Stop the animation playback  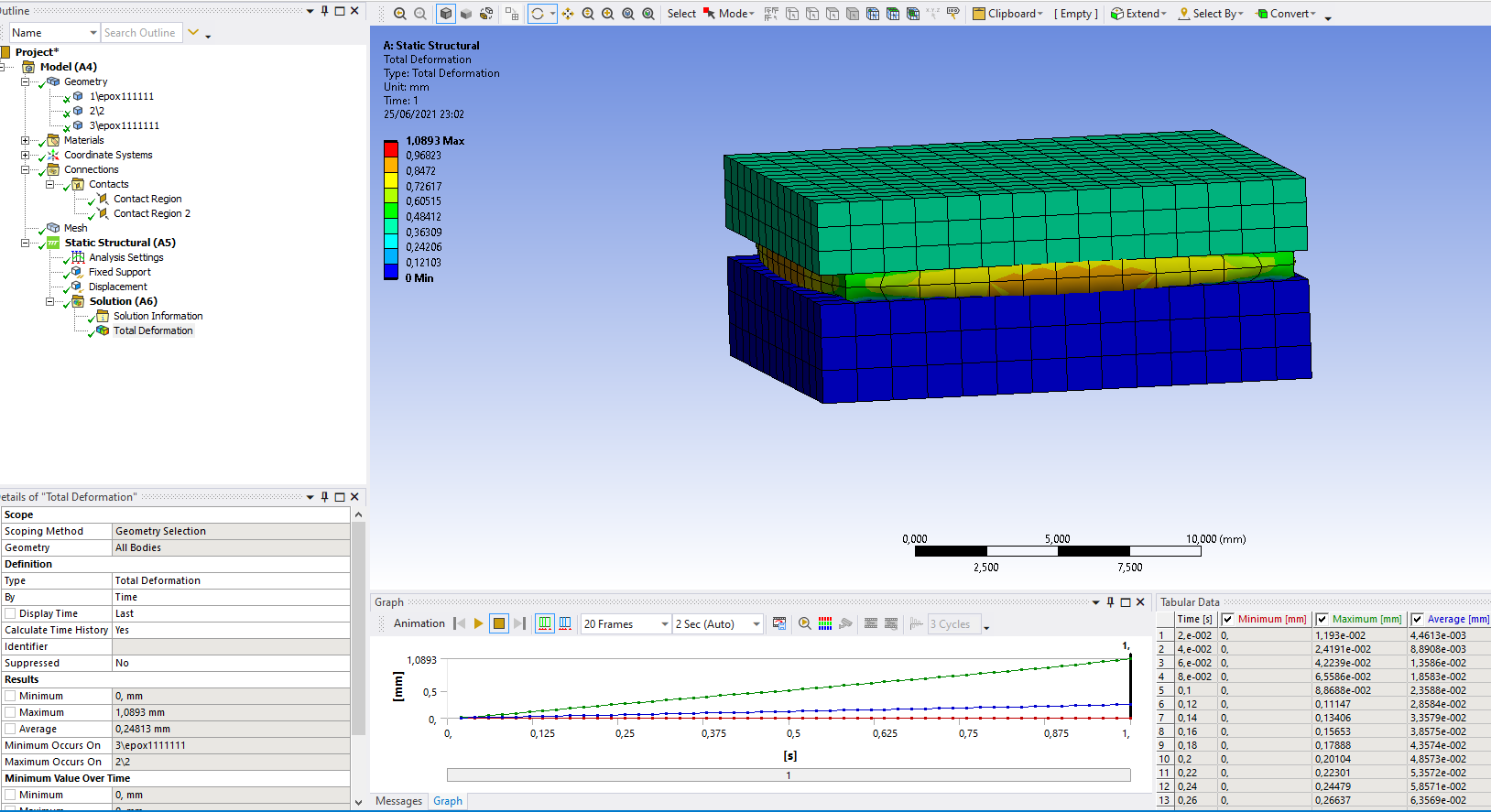(499, 623)
